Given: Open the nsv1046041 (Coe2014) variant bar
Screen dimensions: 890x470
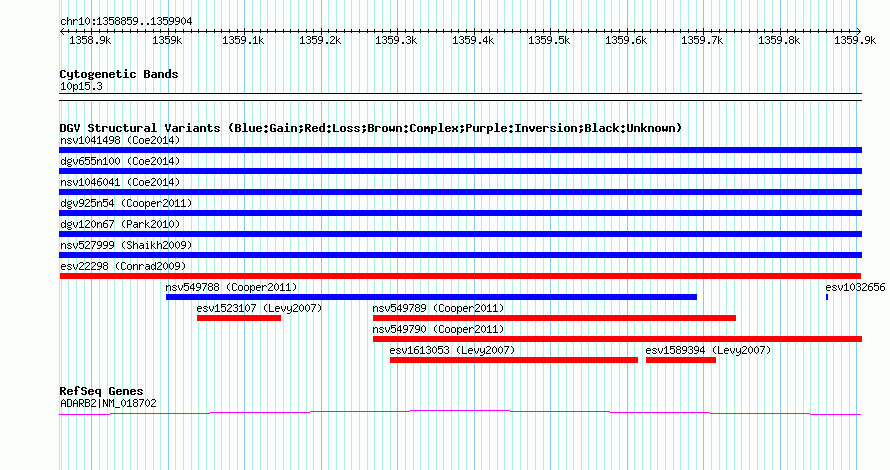Looking at the screenshot, I should click(x=460, y=192).
